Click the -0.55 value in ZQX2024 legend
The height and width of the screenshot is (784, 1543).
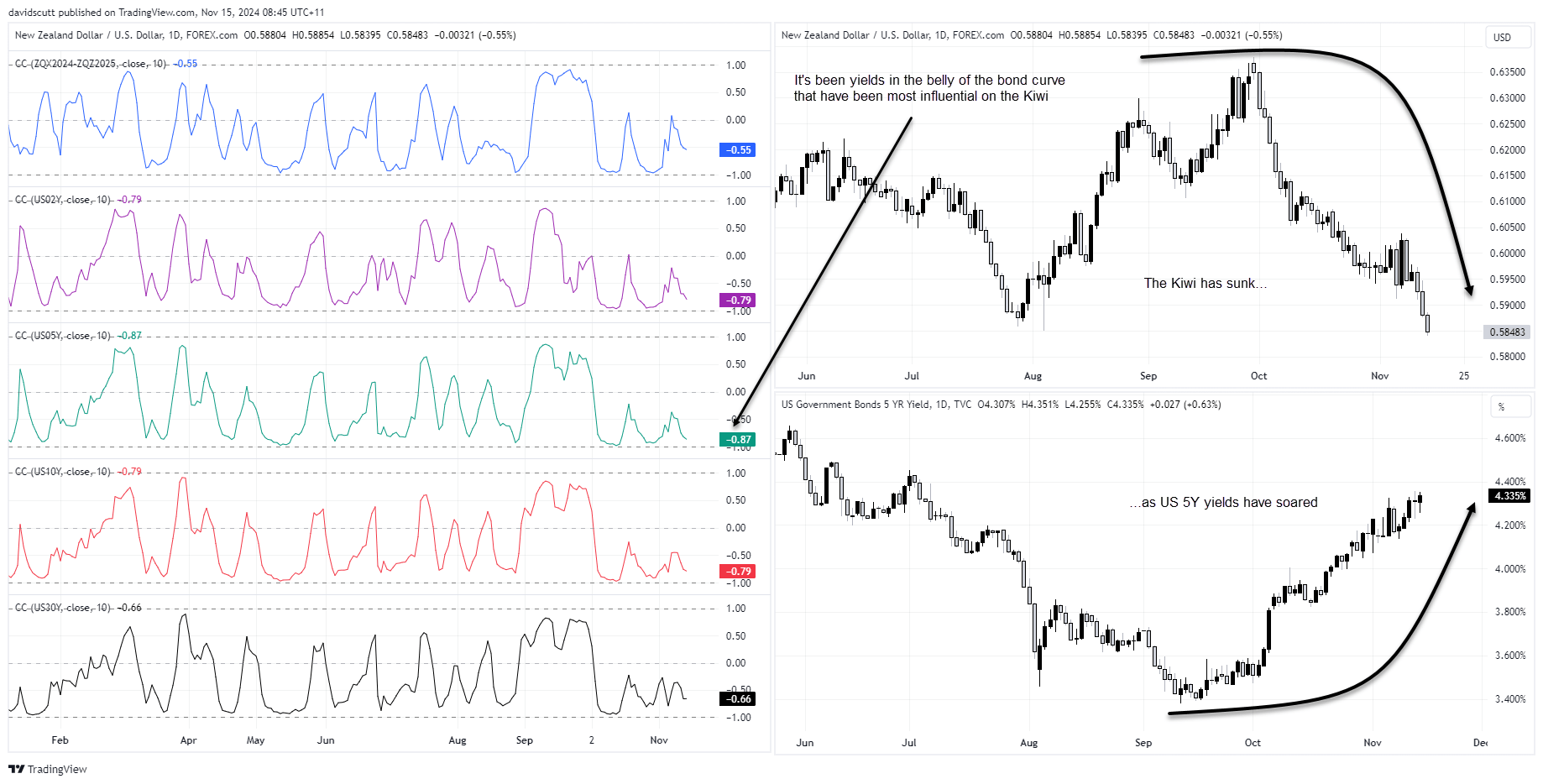point(186,64)
